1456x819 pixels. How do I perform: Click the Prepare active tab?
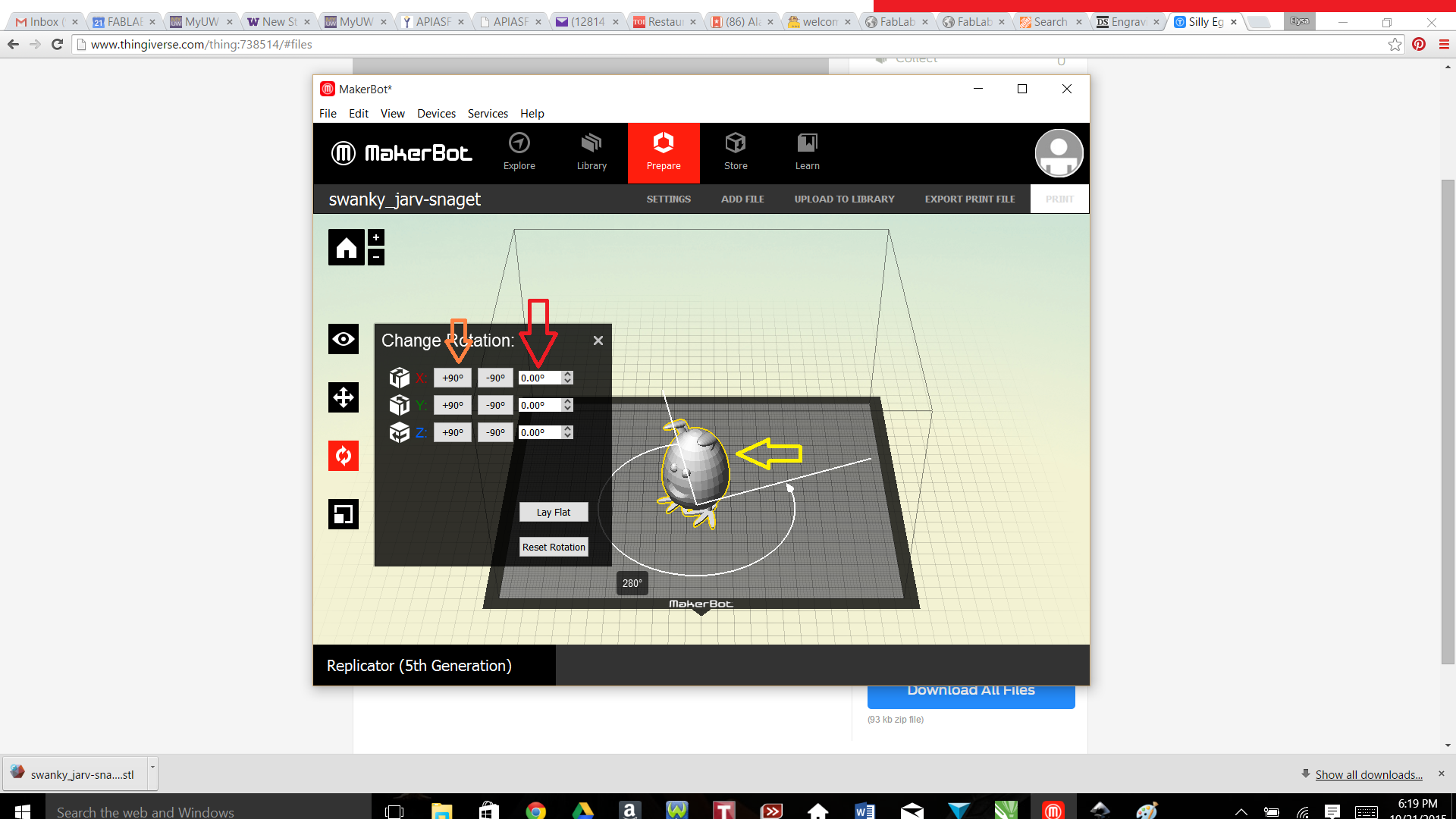[662, 152]
